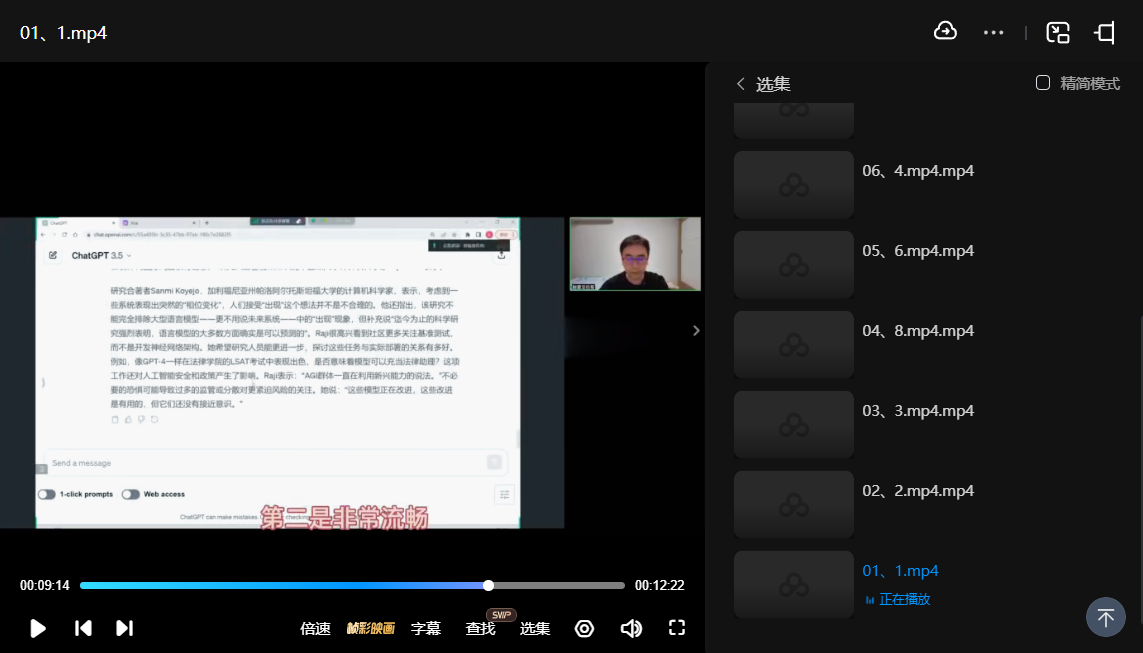Toggle the 选集 episode list in the control bar
The image size is (1143, 653).
(x=535, y=628)
